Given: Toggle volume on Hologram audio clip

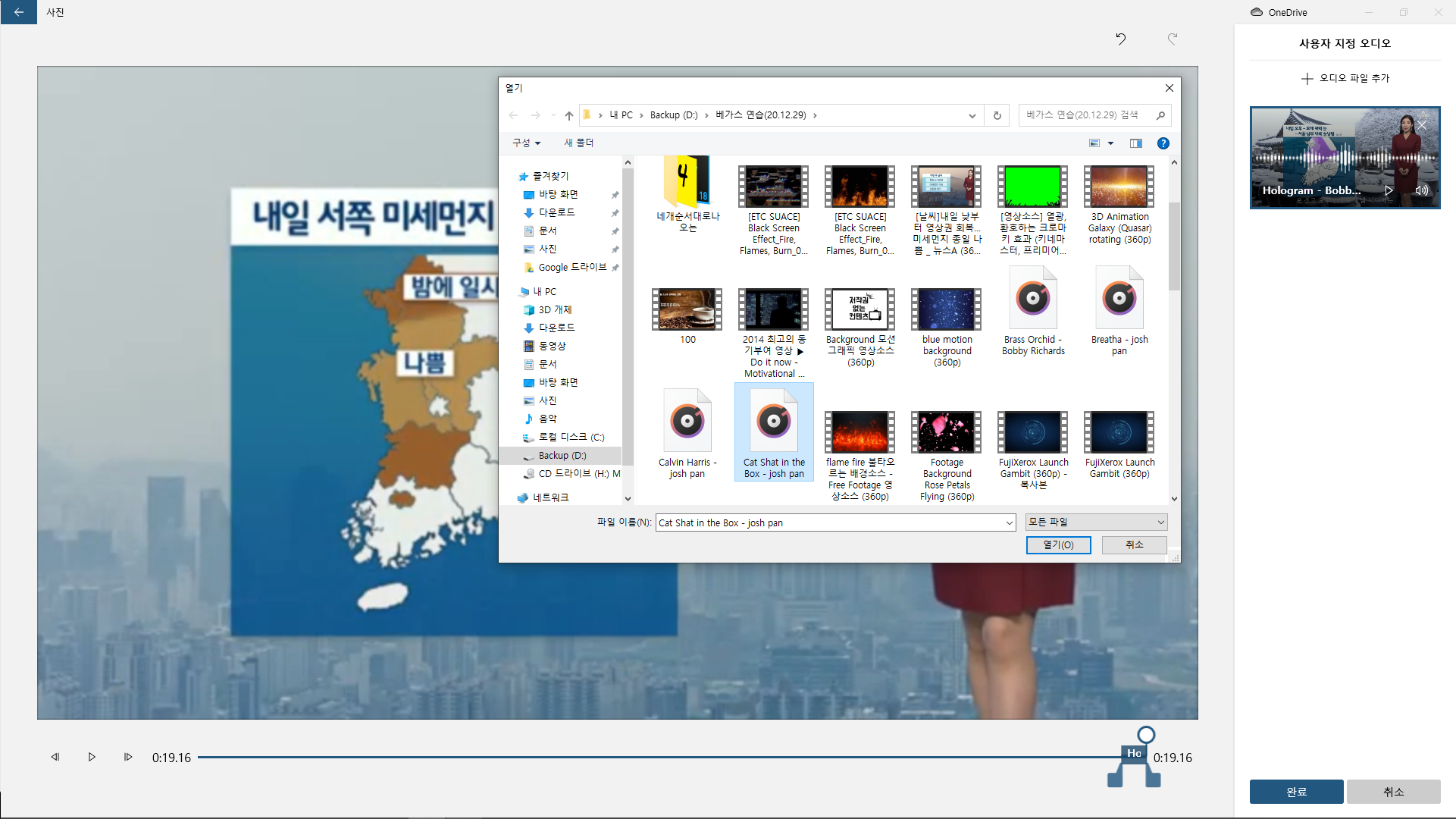Looking at the screenshot, I should pos(1421,190).
